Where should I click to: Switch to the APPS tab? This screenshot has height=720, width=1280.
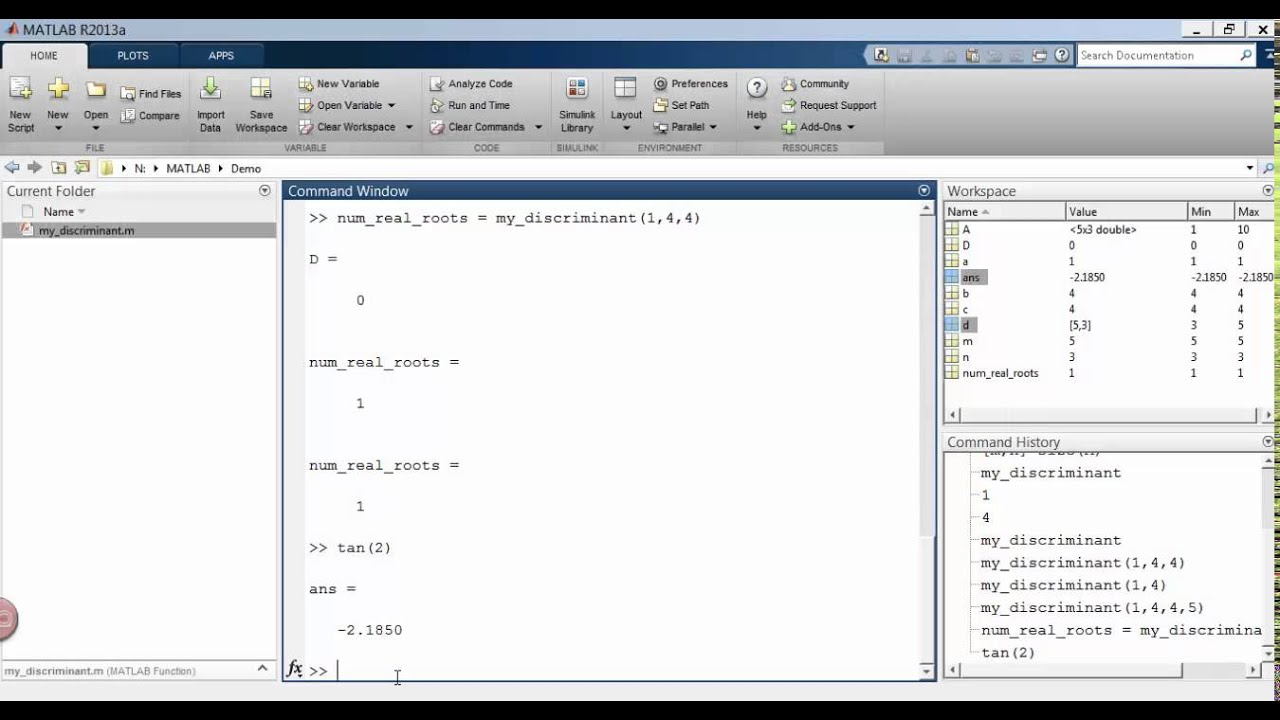[221, 56]
